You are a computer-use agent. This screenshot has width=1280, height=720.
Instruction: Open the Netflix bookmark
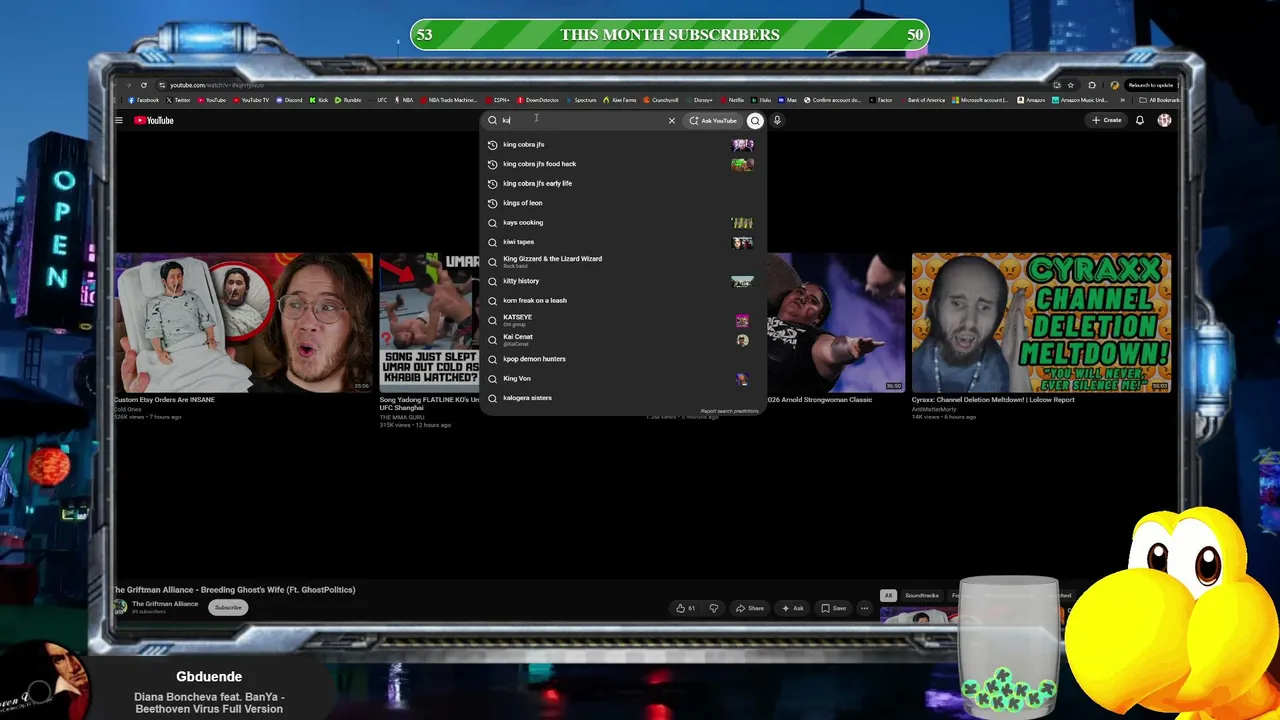pyautogui.click(x=733, y=100)
